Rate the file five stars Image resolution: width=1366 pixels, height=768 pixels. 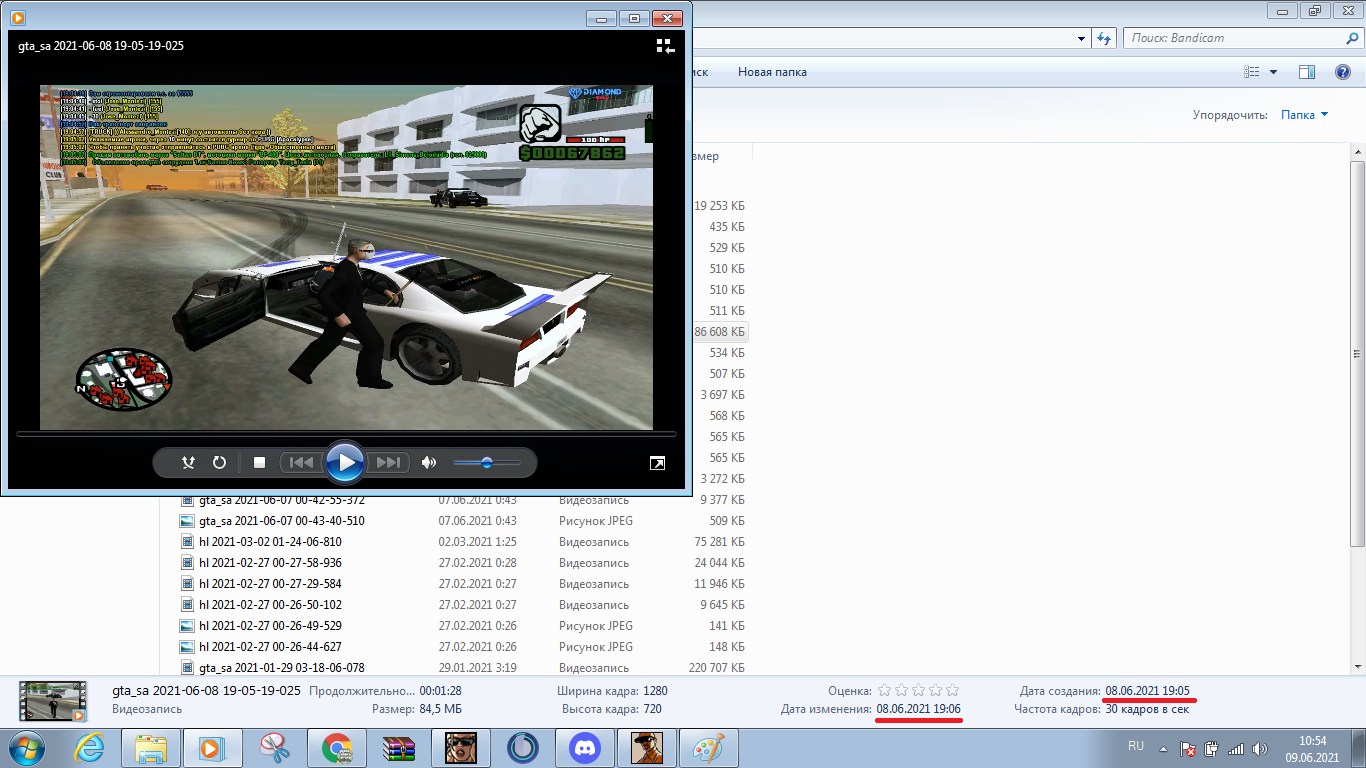point(952,690)
